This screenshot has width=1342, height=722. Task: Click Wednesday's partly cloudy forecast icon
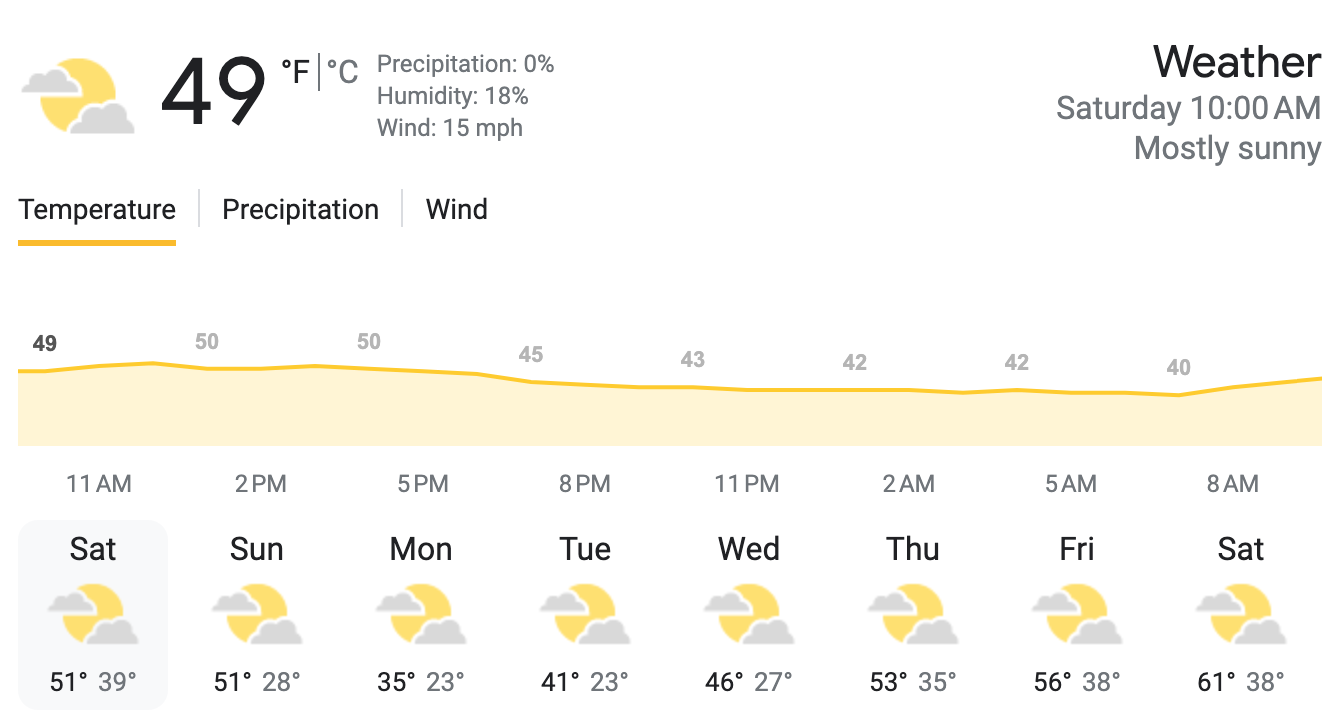coord(749,615)
